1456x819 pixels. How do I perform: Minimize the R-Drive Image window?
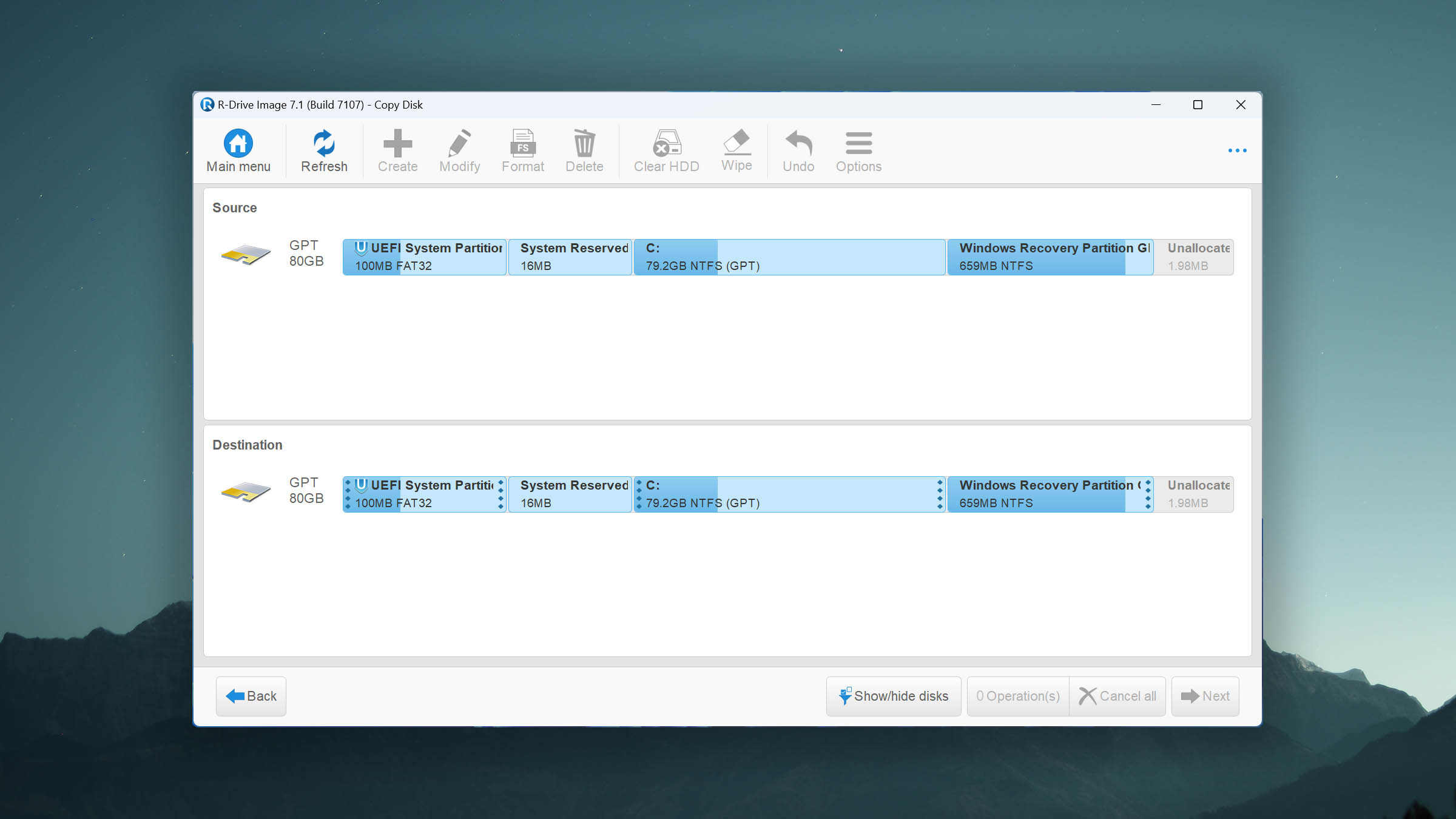click(1156, 105)
